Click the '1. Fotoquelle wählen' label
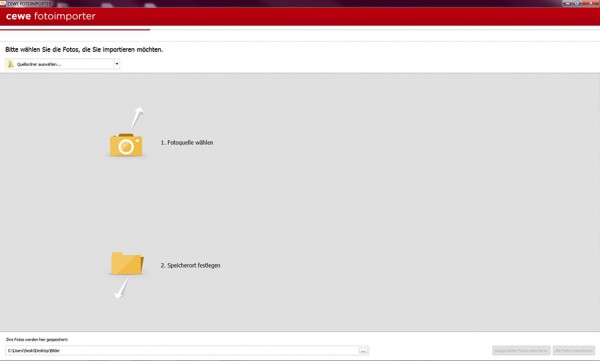Image resolution: width=600 pixels, height=361 pixels. 187,142
